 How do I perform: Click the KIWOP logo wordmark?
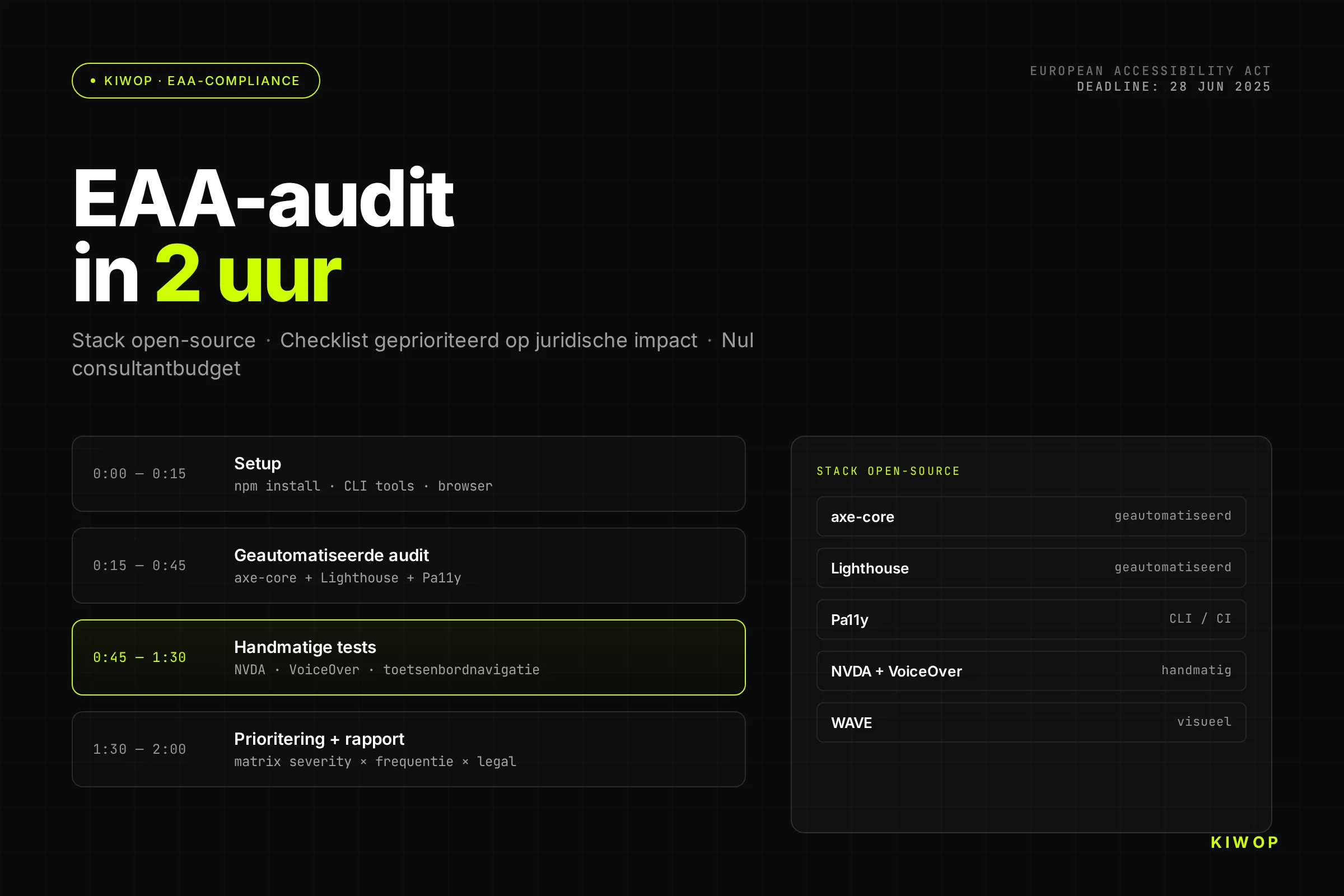[x=1244, y=842]
